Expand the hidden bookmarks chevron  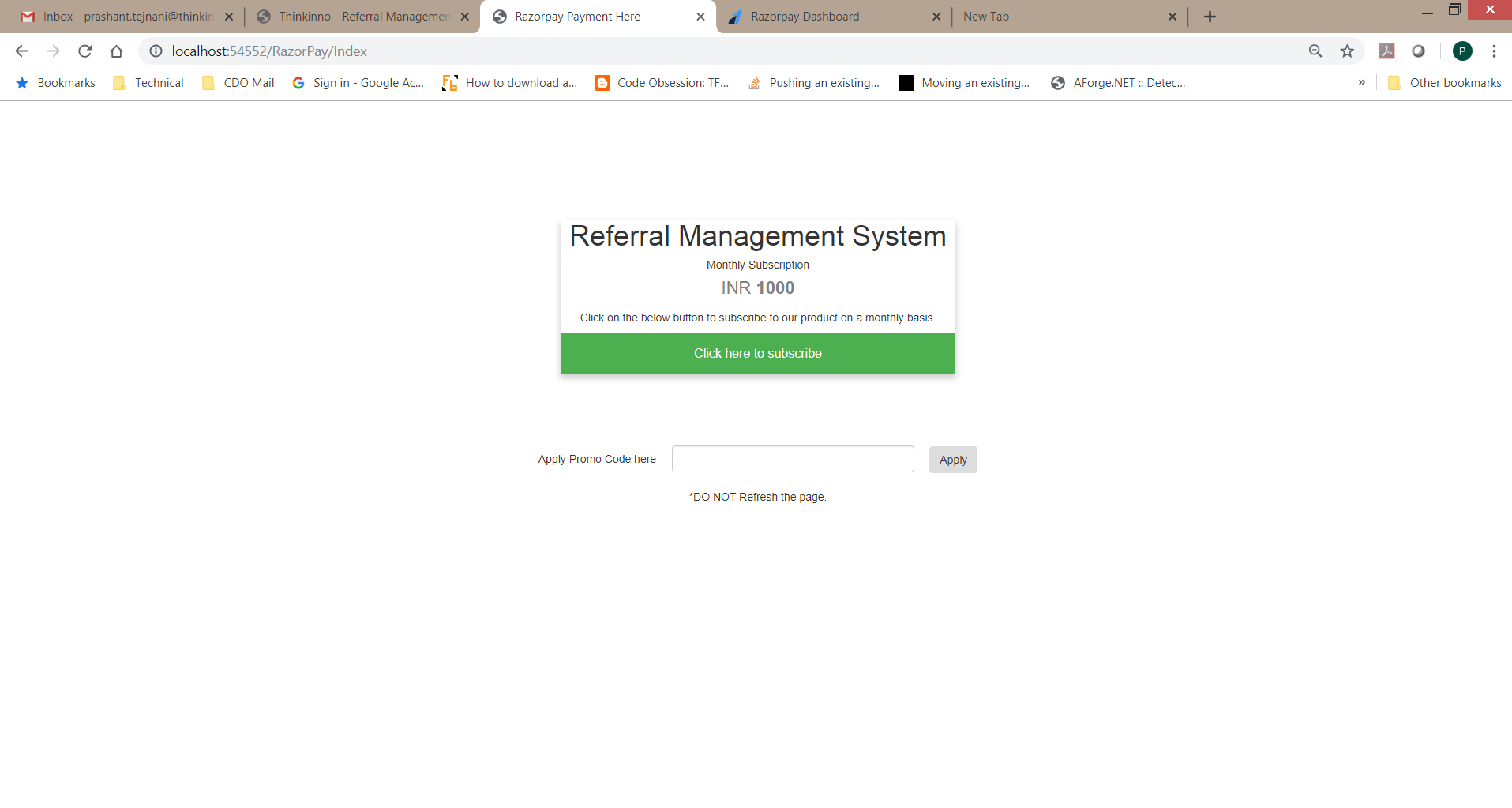[1361, 82]
